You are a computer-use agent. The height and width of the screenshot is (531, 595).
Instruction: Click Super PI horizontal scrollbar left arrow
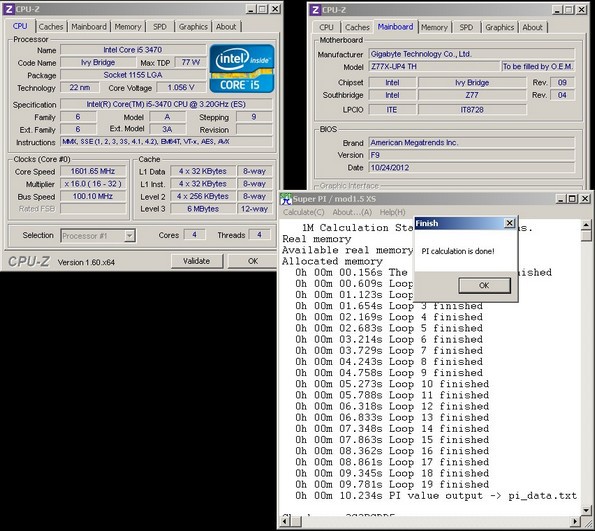pos(285,522)
